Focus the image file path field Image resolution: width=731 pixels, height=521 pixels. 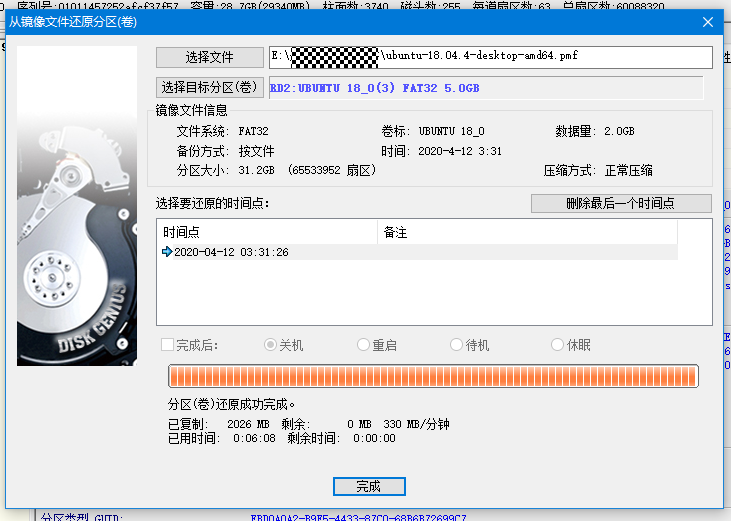(x=490, y=57)
